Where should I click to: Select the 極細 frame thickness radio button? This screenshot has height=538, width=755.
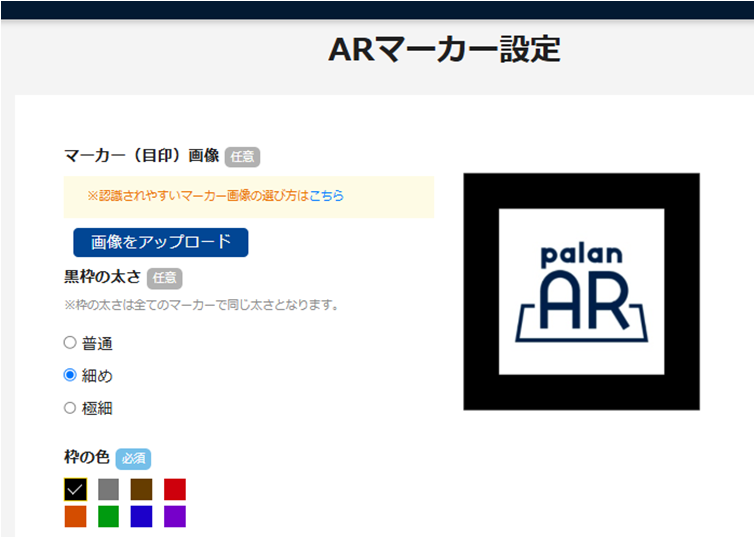[70, 407]
